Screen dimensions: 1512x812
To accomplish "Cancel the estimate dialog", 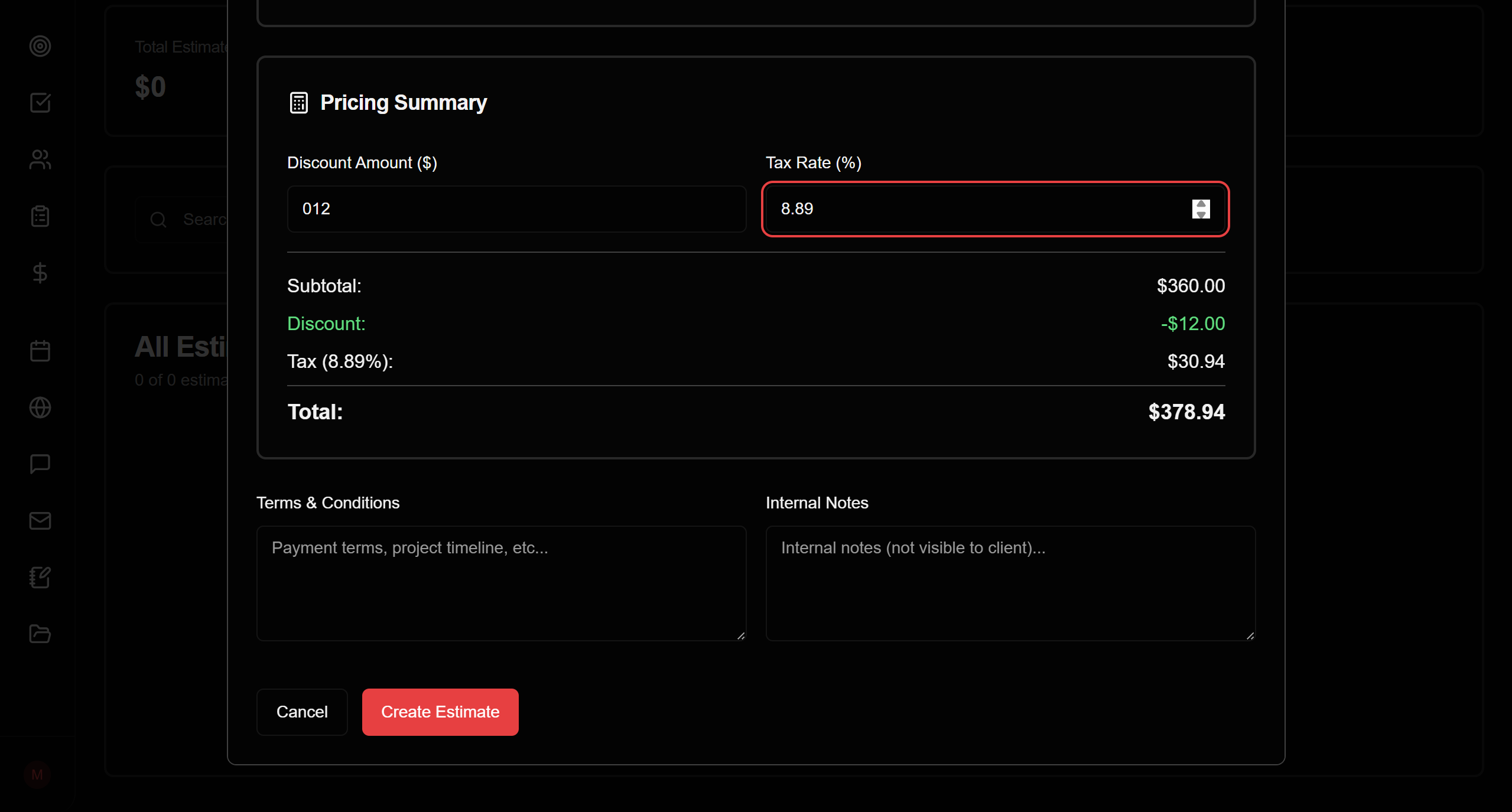I will [x=302, y=712].
